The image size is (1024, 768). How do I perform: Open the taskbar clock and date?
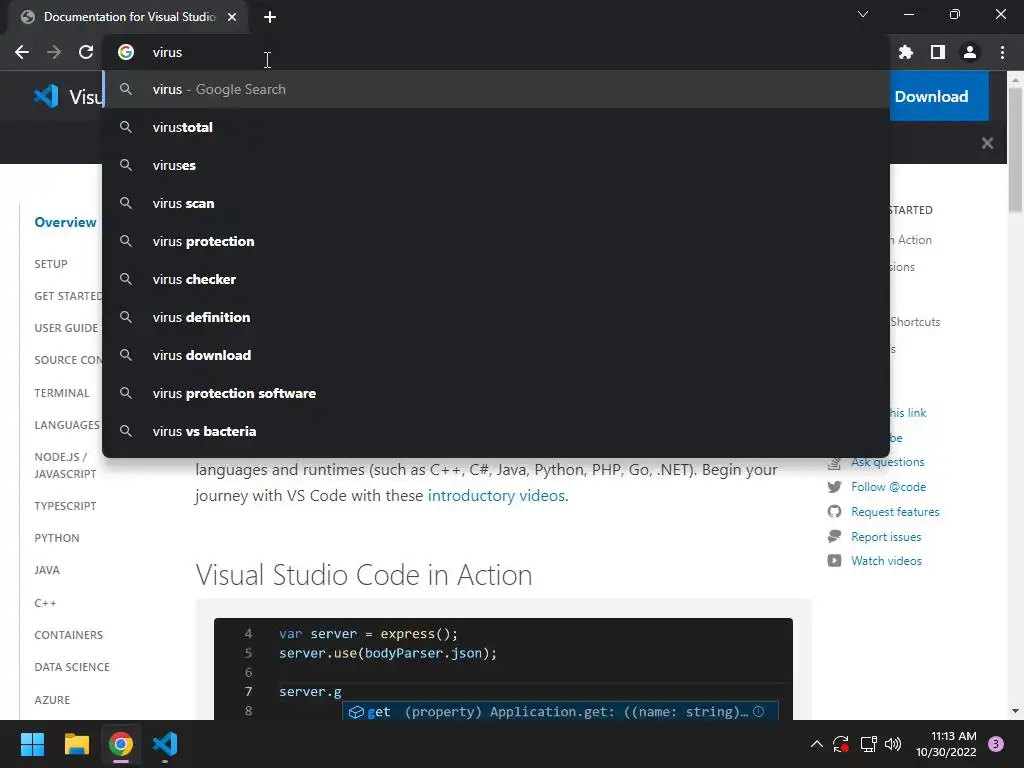946,744
